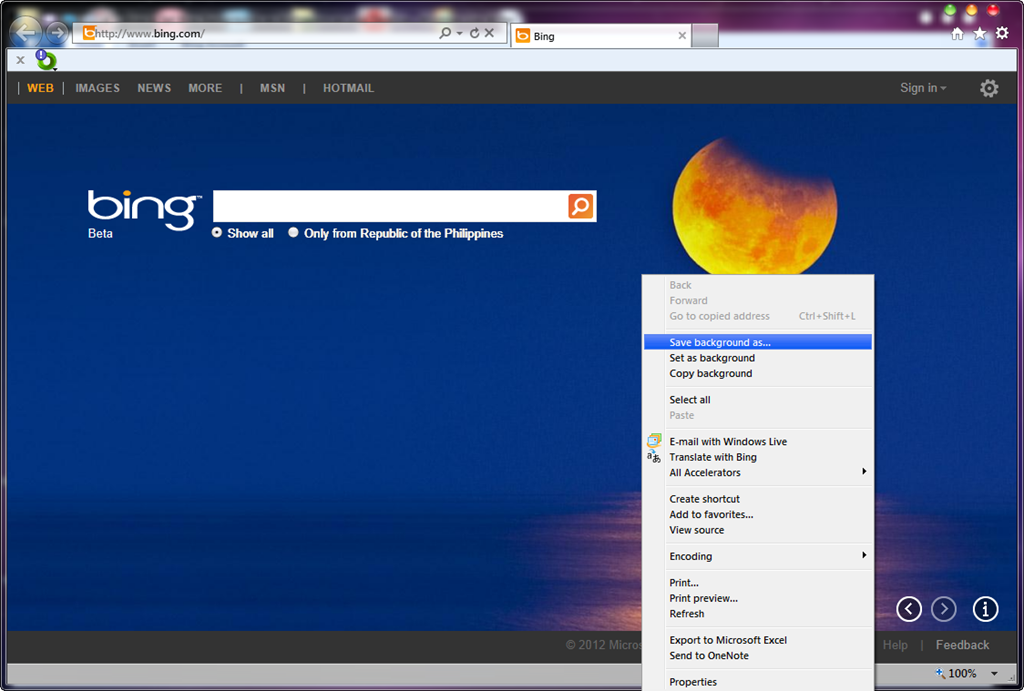Open the zoom level 100% dropdown
1024x691 pixels.
(x=994, y=674)
